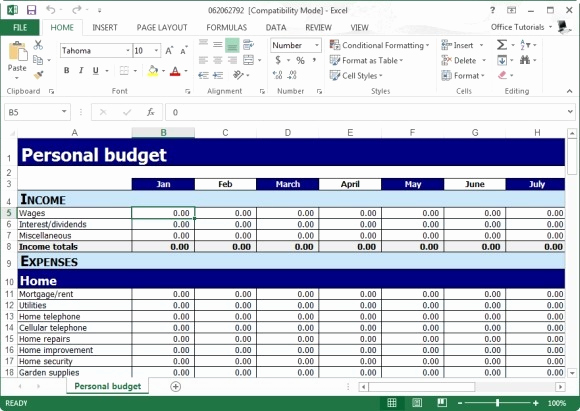Toggle Bold formatting
Image resolution: width=580 pixels, height=411 pixels.
[67, 71]
